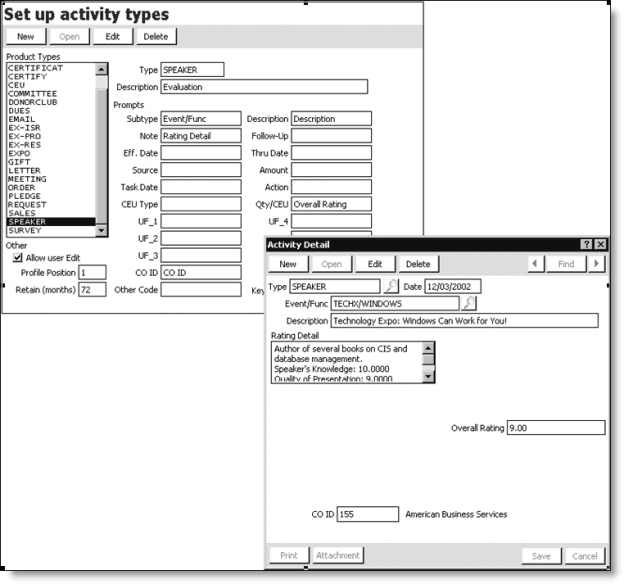Select PLEDGE in Product Types list
Image resolution: width=624 pixels, height=584 pixels.
pyautogui.click(x=51, y=196)
